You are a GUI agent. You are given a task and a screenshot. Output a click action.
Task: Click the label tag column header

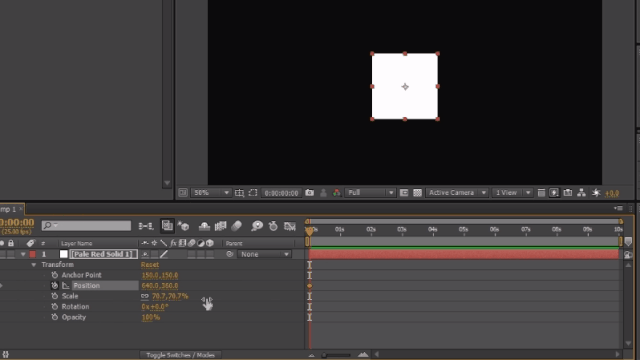coord(31,243)
